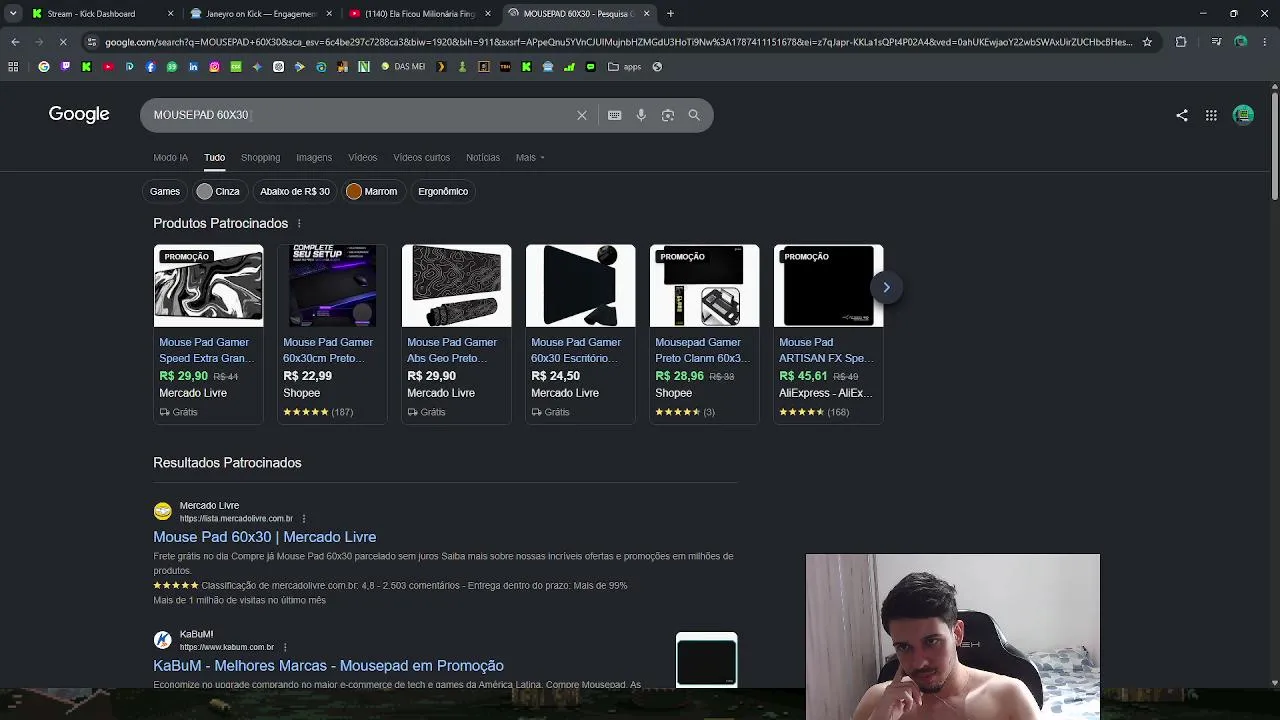The width and height of the screenshot is (1280, 720).
Task: Open the Facebook bookmark icon
Action: 151,67
